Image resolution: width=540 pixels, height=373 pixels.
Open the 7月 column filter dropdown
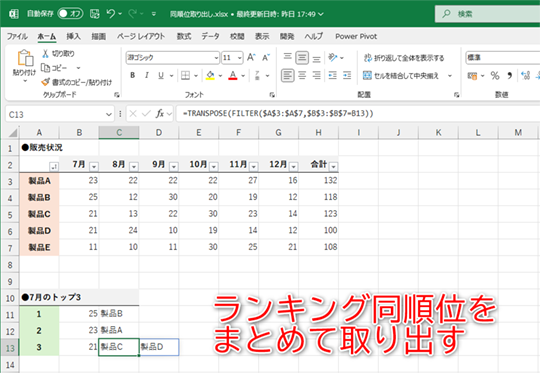point(93,167)
